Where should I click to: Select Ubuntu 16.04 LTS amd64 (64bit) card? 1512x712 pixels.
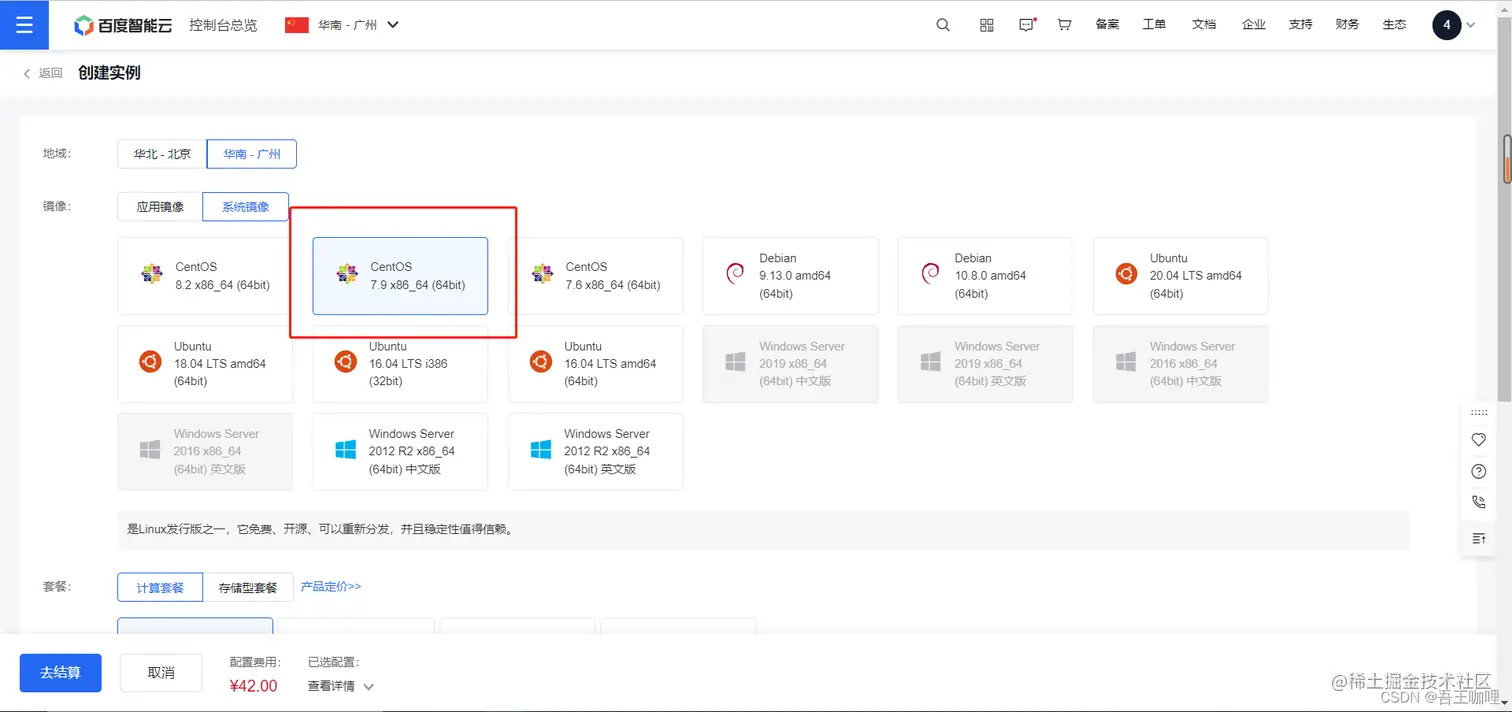pyautogui.click(x=595, y=364)
